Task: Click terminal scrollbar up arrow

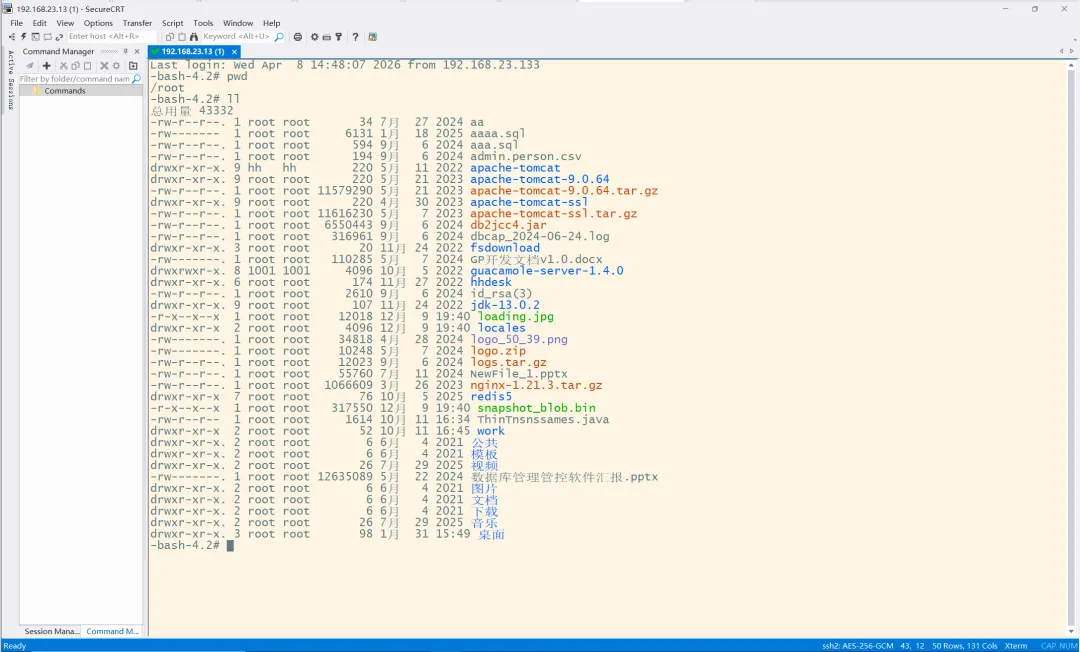Action: tap(1071, 65)
